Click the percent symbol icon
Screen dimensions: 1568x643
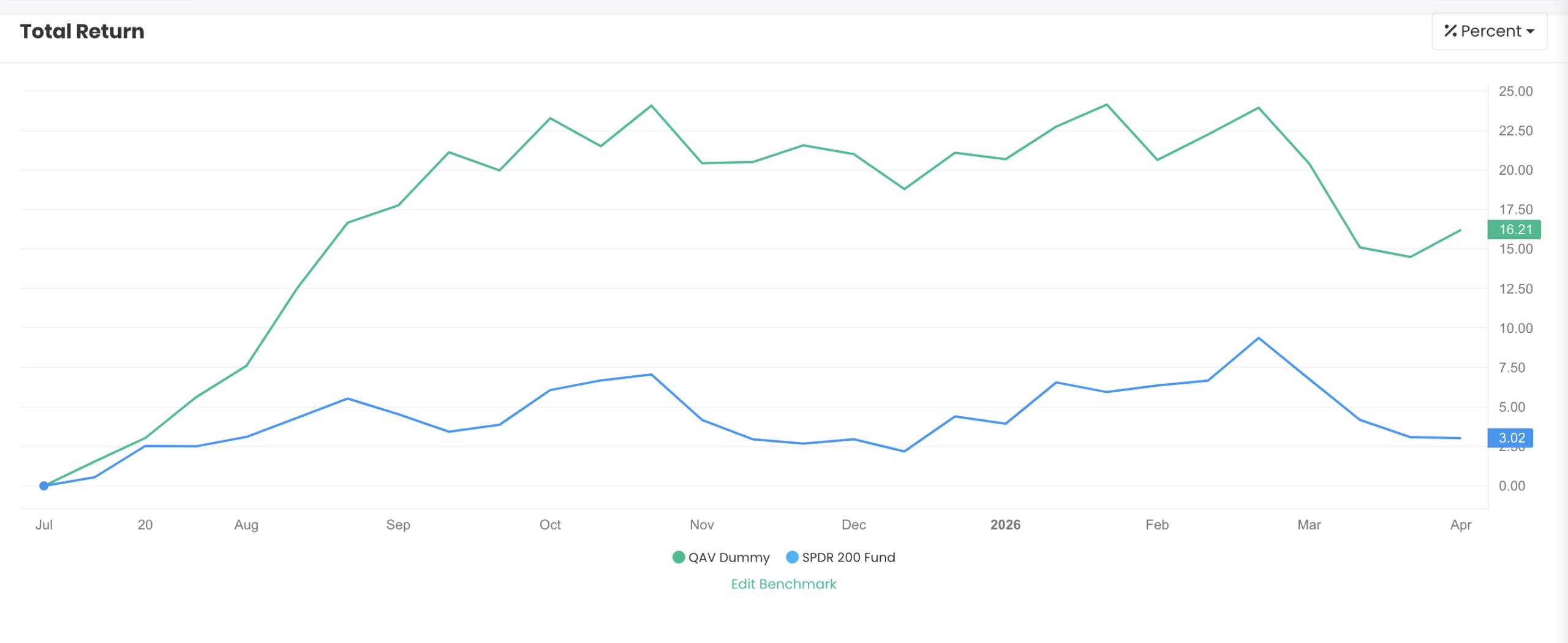coord(1450,31)
